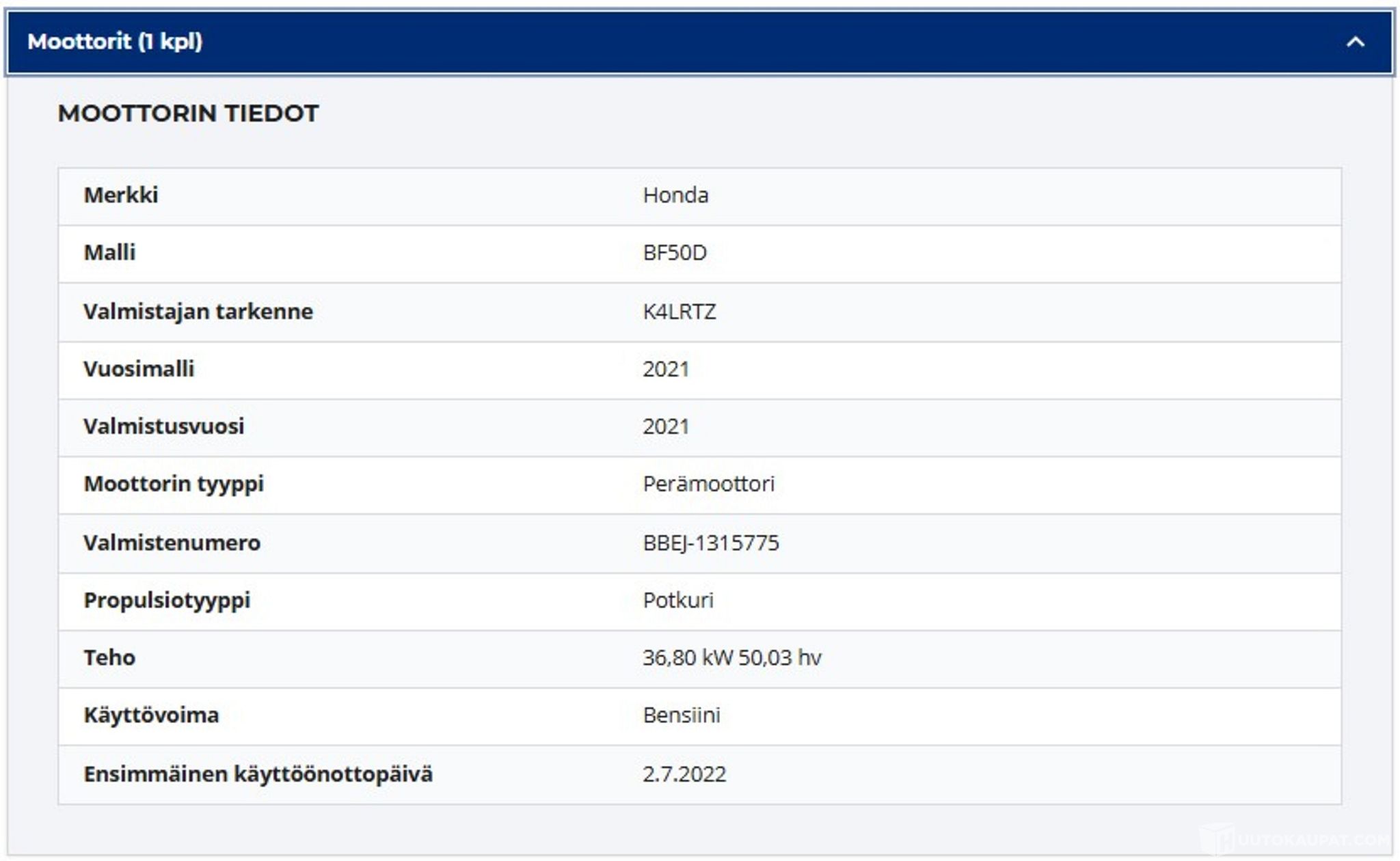Select the BF50D model value

click(x=675, y=253)
